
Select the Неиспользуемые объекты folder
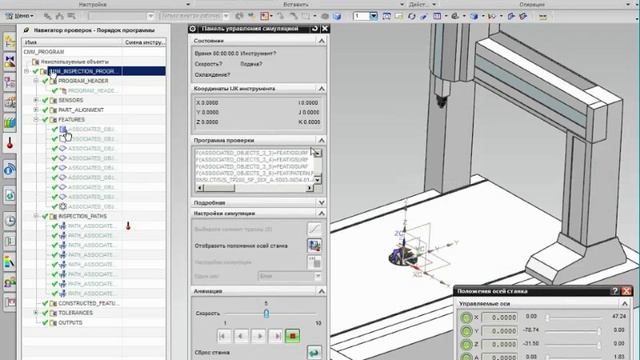pos(74,62)
